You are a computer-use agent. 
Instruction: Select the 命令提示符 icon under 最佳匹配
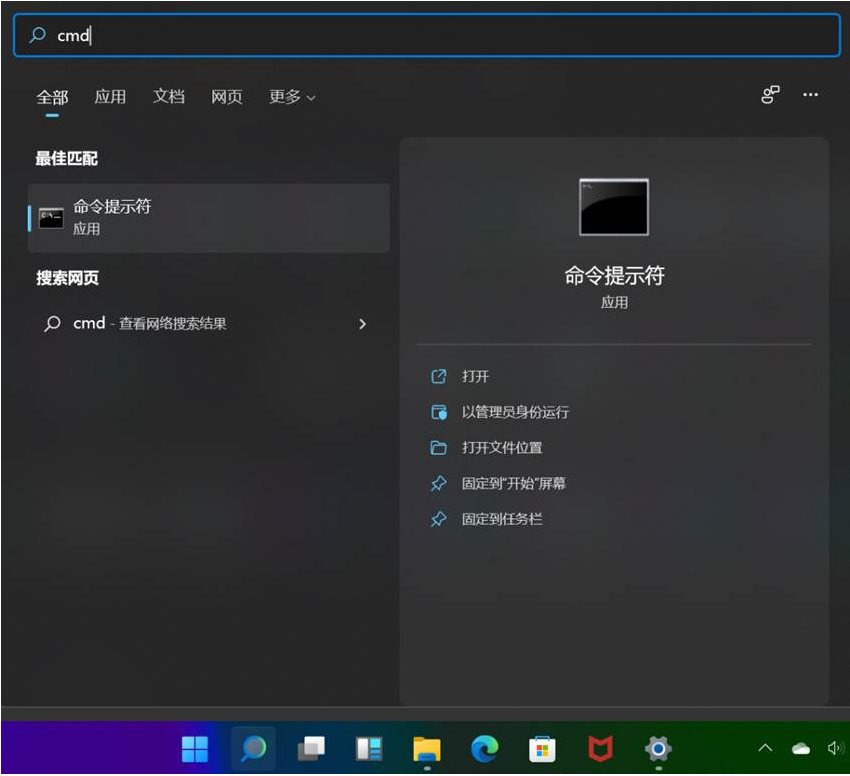(x=51, y=217)
